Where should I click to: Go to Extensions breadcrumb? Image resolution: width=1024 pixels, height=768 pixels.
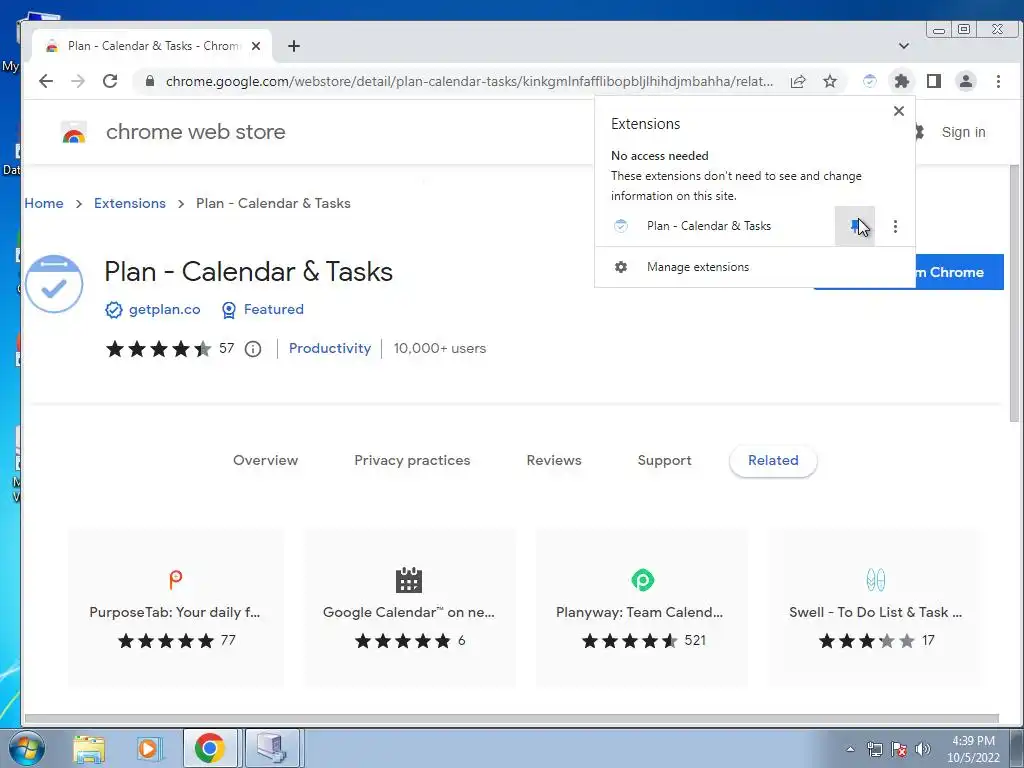click(130, 203)
